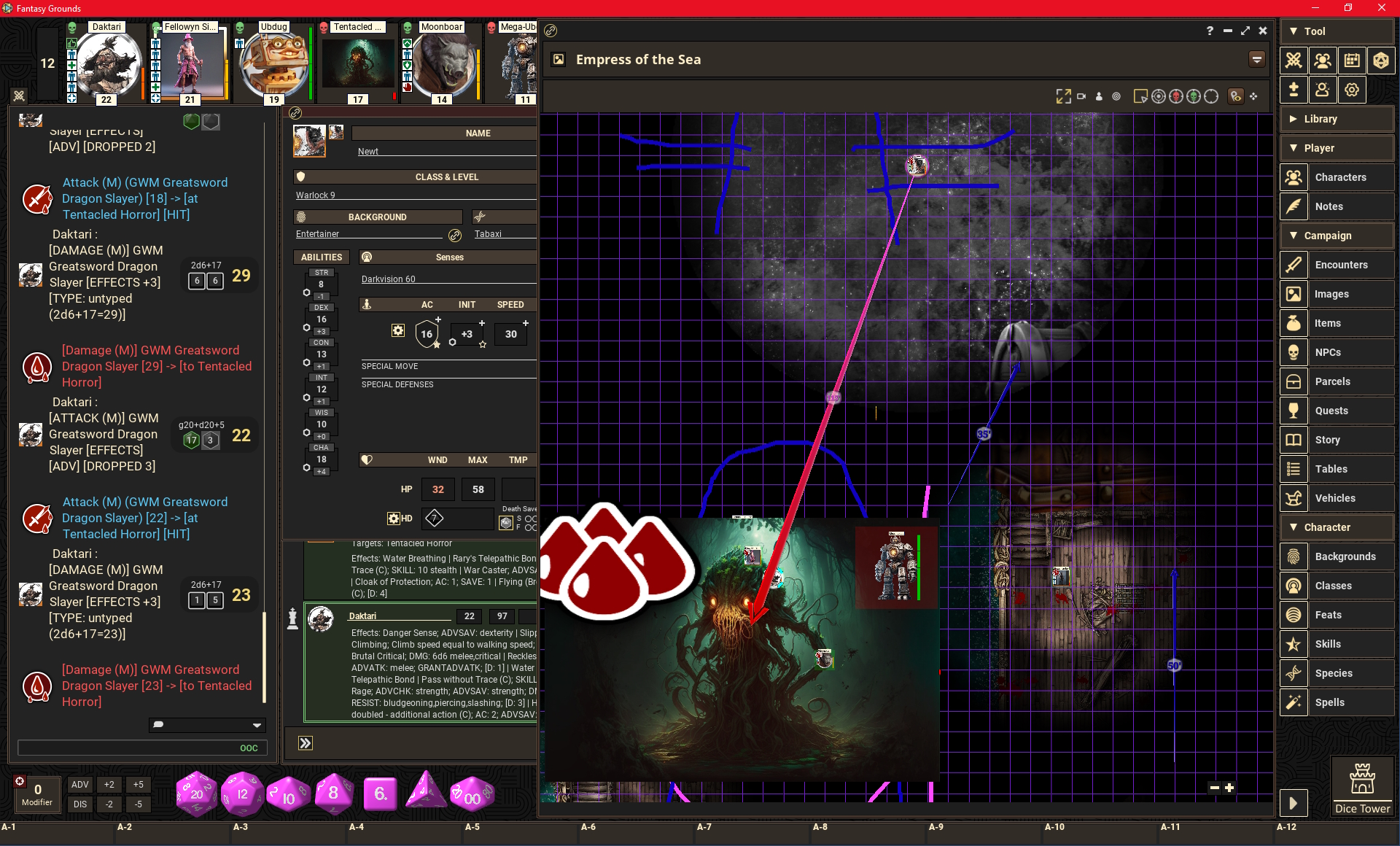Click the person token icon in map toolbar
The width and height of the screenshot is (1400, 846).
1099,96
